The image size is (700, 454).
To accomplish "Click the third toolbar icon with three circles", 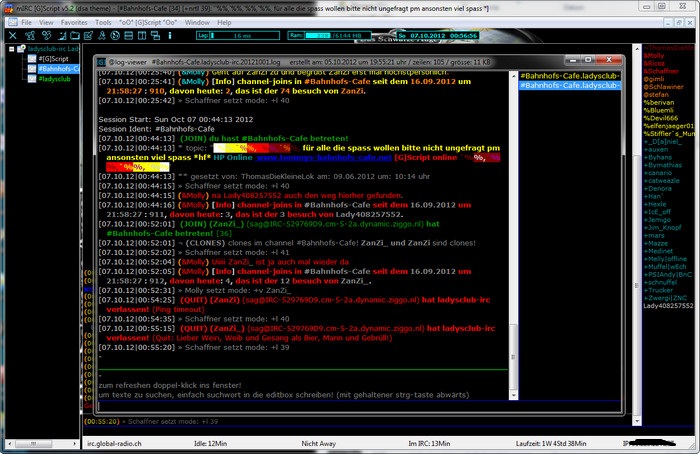I will point(46,36).
